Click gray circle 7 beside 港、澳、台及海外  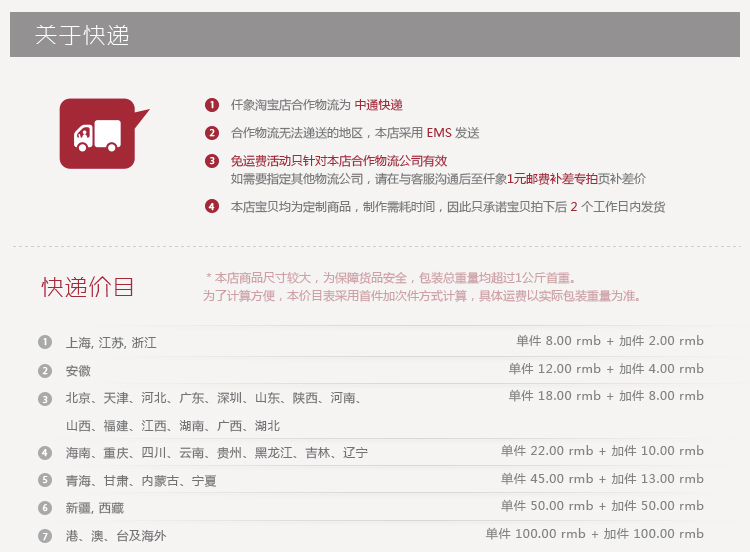[45, 536]
